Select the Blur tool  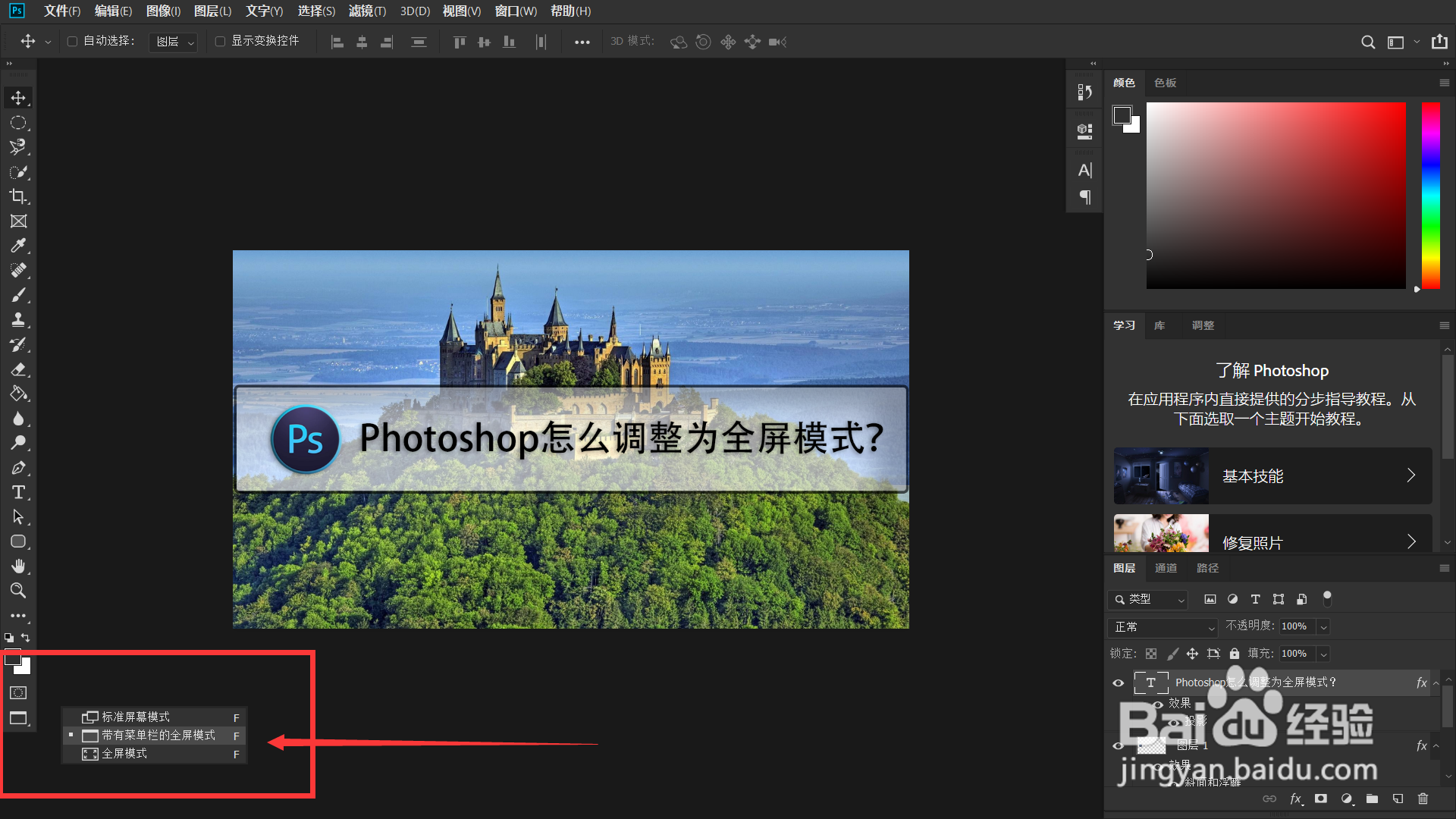coord(18,419)
